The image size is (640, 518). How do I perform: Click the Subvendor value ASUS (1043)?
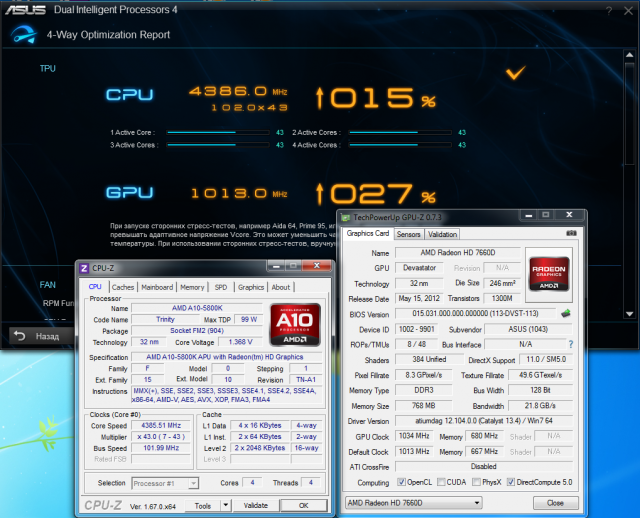528,329
